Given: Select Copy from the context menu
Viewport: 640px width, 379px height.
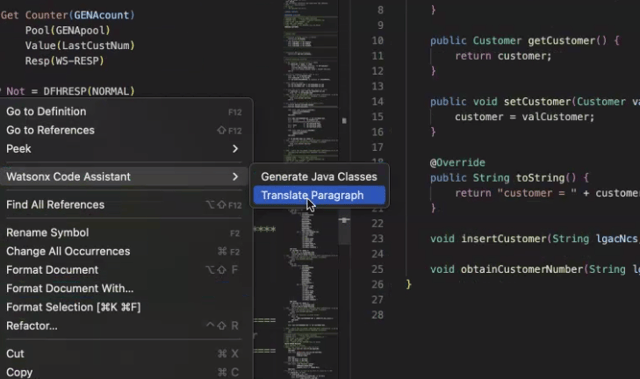Looking at the screenshot, I should pos(124,372).
